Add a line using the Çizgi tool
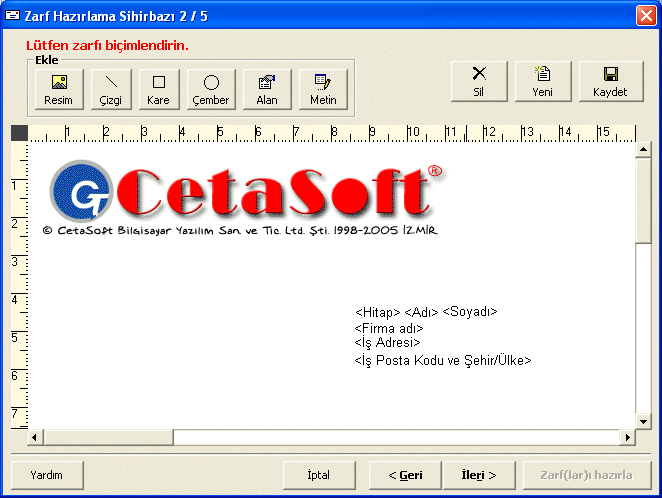 tap(111, 89)
